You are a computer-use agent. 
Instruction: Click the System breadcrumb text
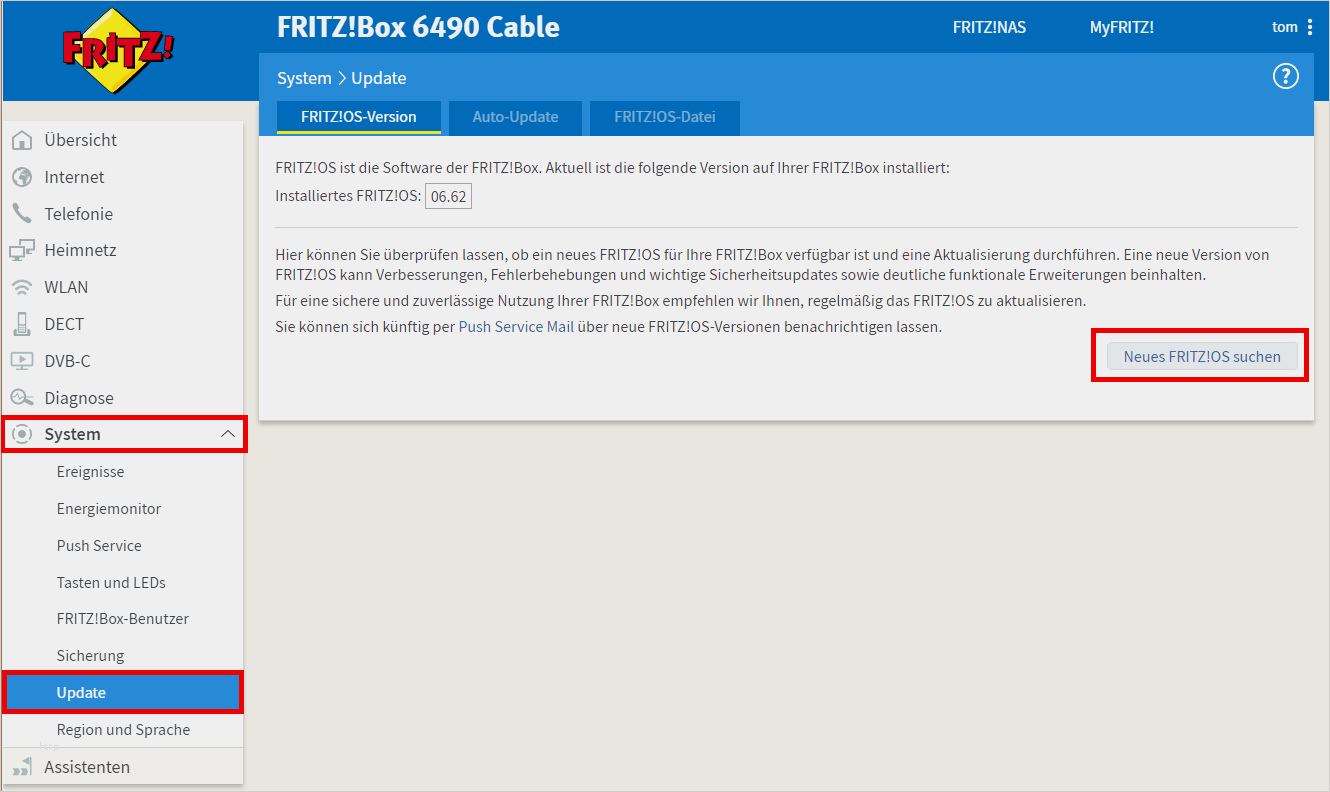tap(304, 78)
